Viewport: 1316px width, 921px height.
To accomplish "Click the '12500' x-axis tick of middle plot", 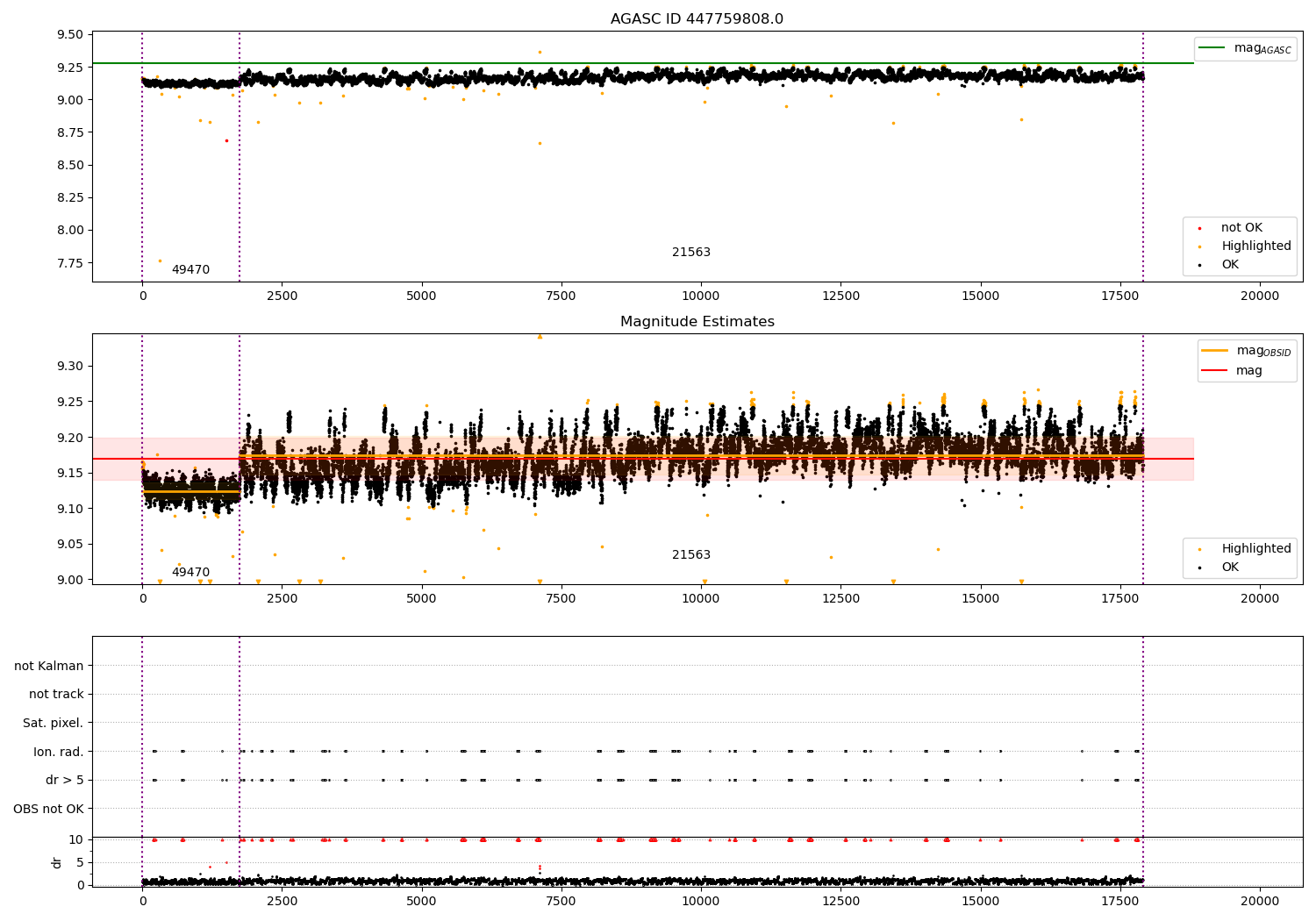I will click(x=840, y=599).
